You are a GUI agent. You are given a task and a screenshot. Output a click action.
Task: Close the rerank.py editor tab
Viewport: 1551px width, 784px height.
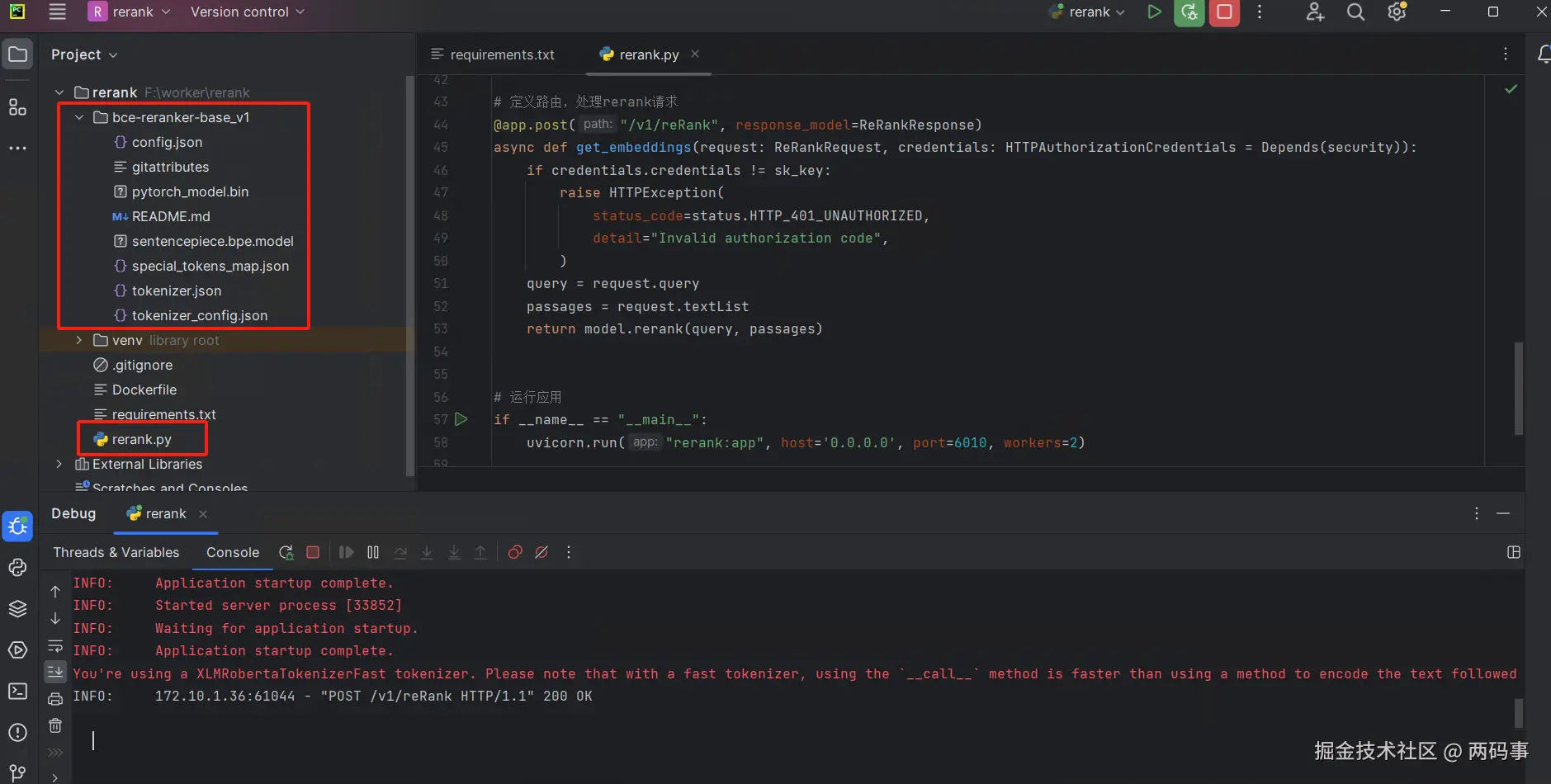pyautogui.click(x=695, y=54)
